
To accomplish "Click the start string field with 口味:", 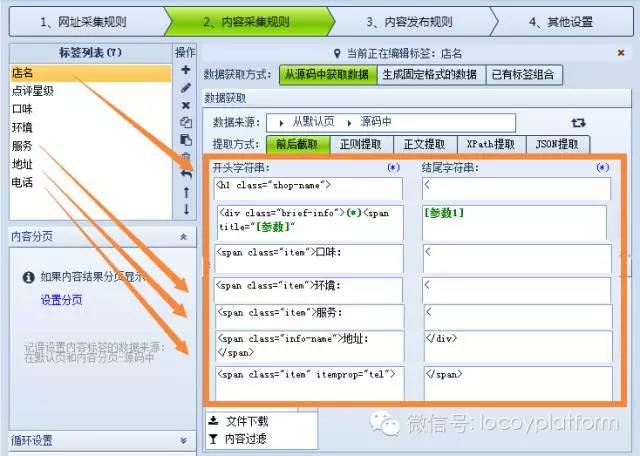I will pos(309,259).
